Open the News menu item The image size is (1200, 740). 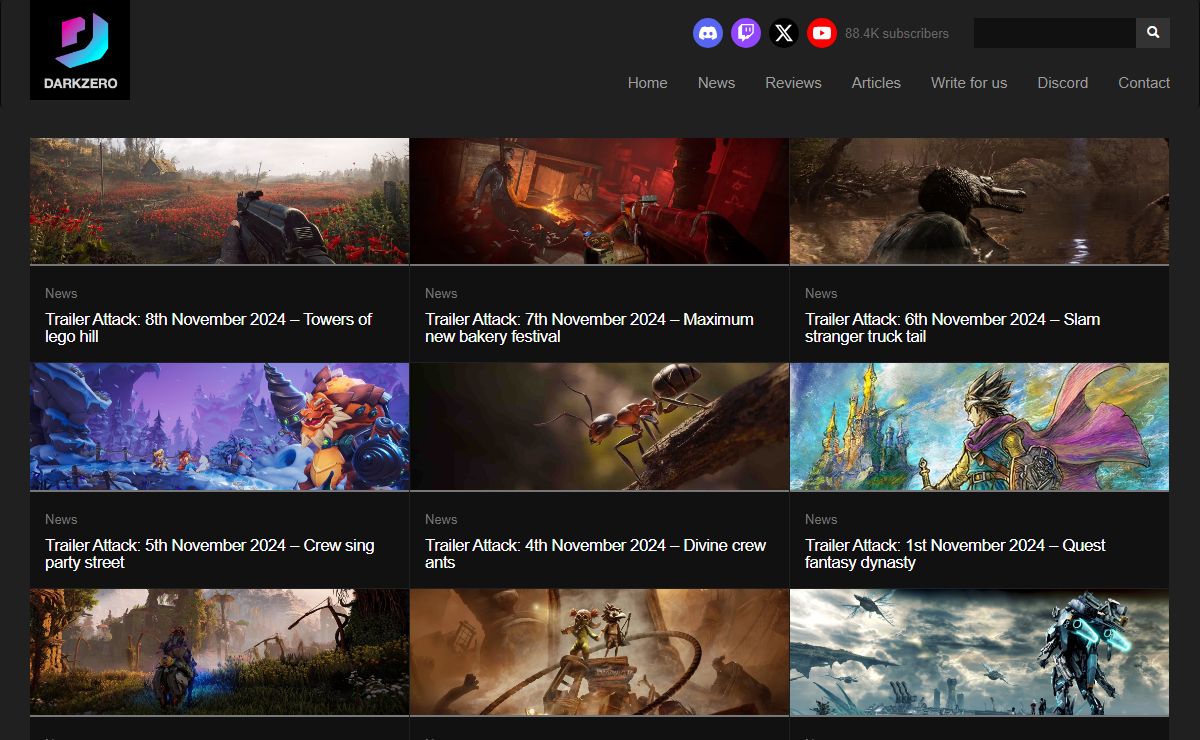click(x=716, y=83)
